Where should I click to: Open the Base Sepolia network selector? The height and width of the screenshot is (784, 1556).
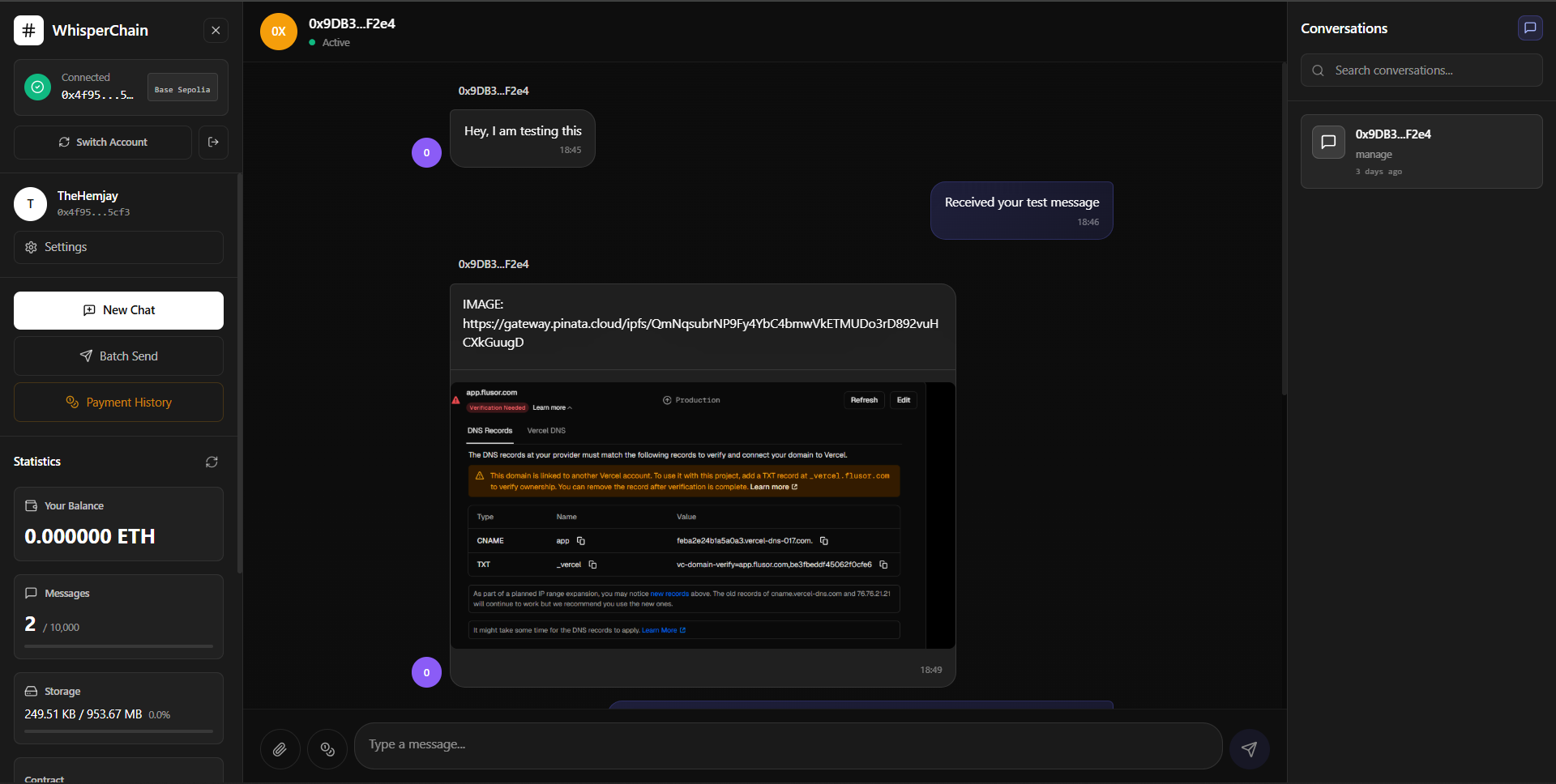tap(182, 87)
